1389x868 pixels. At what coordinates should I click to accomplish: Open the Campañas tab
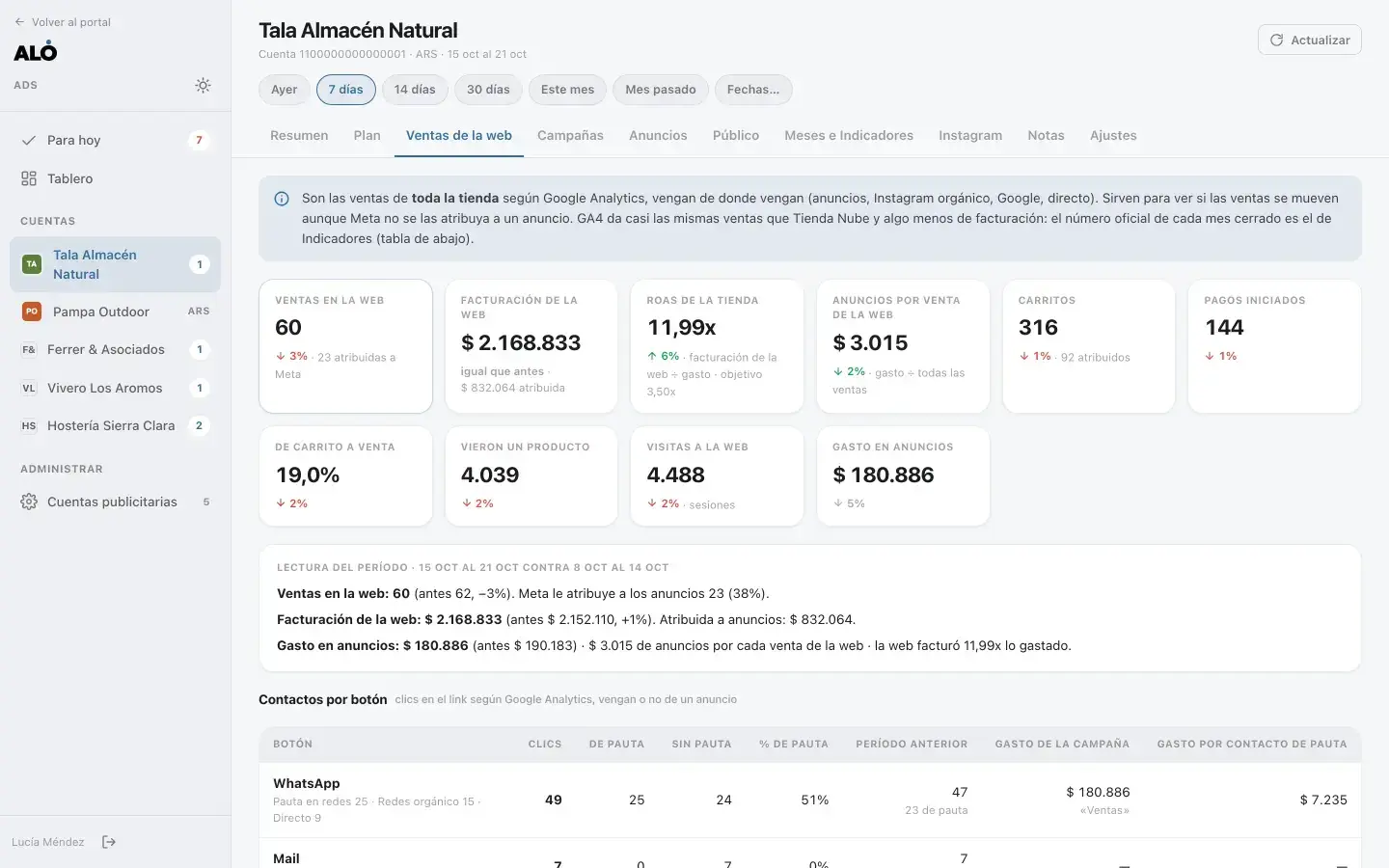(x=570, y=136)
